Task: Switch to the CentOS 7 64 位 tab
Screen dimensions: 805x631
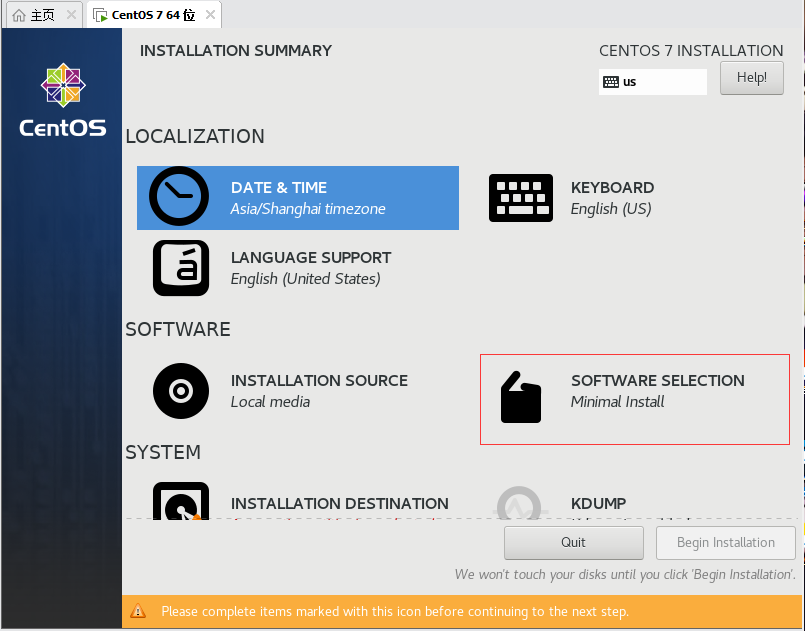Action: tap(154, 15)
